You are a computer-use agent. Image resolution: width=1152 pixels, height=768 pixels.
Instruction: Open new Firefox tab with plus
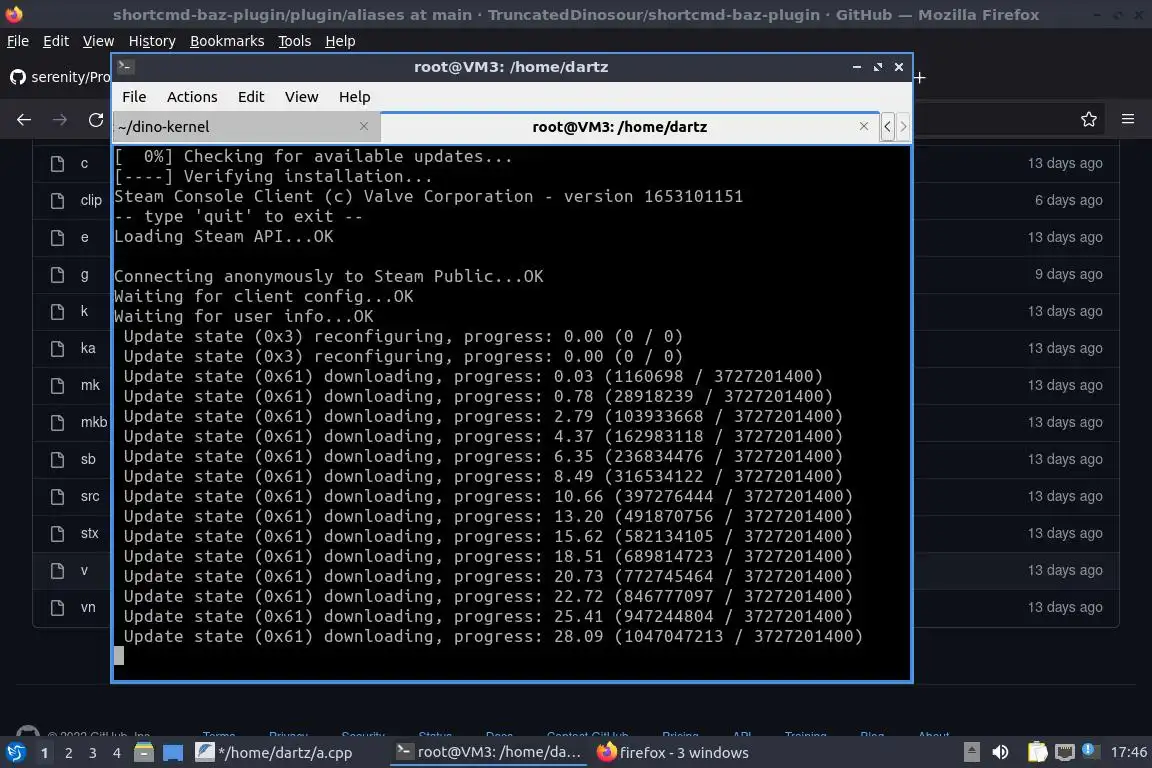[x=919, y=77]
